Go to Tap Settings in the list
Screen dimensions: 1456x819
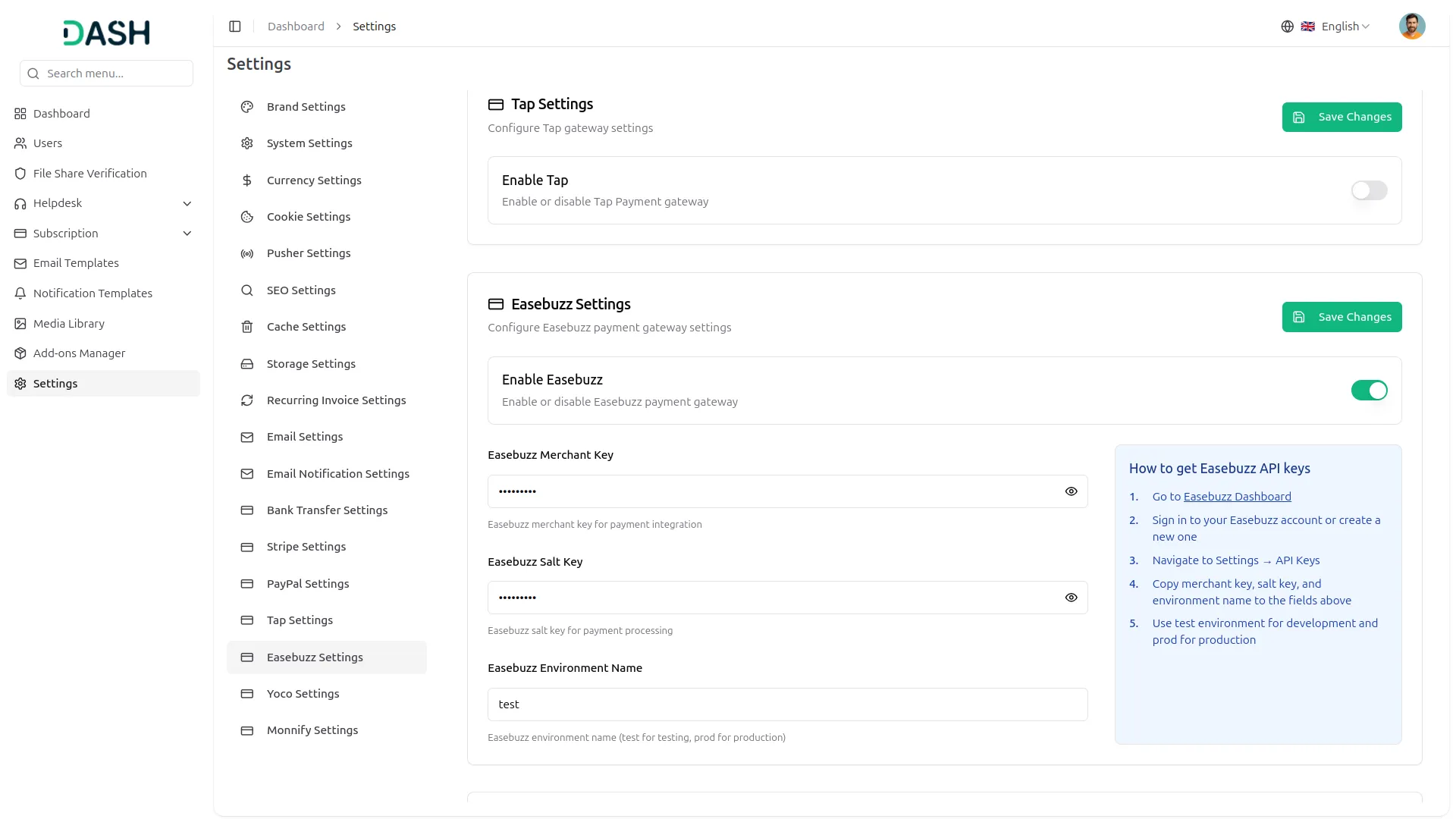(327, 620)
